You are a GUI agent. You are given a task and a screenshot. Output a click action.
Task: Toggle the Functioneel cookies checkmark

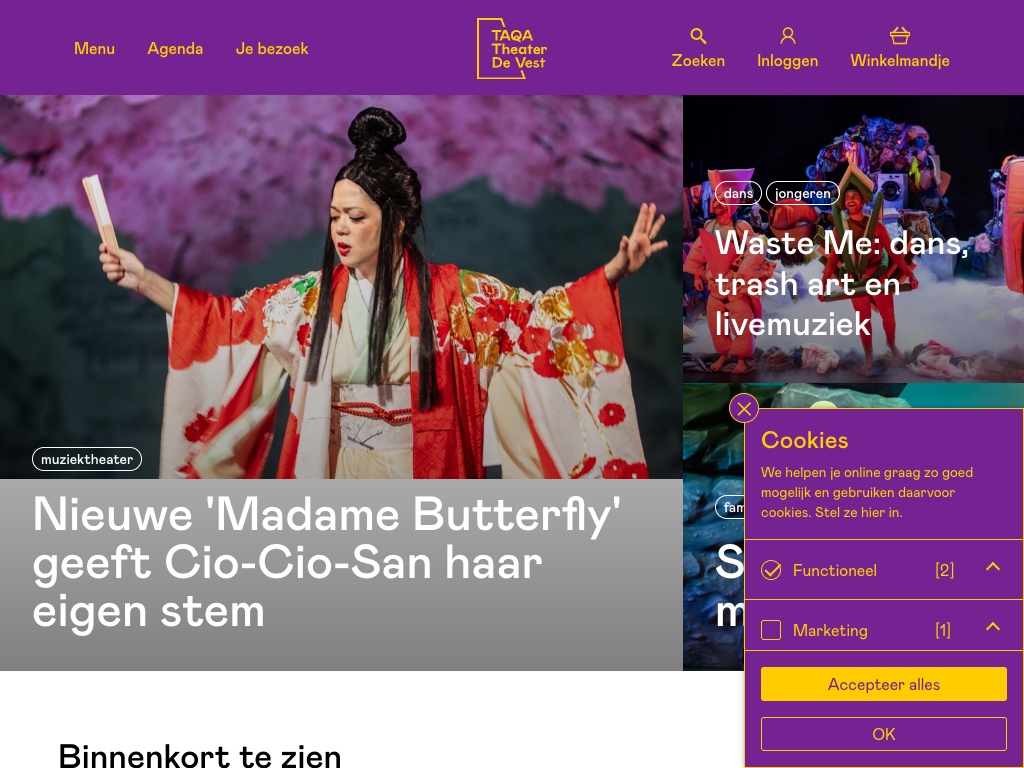point(771,570)
